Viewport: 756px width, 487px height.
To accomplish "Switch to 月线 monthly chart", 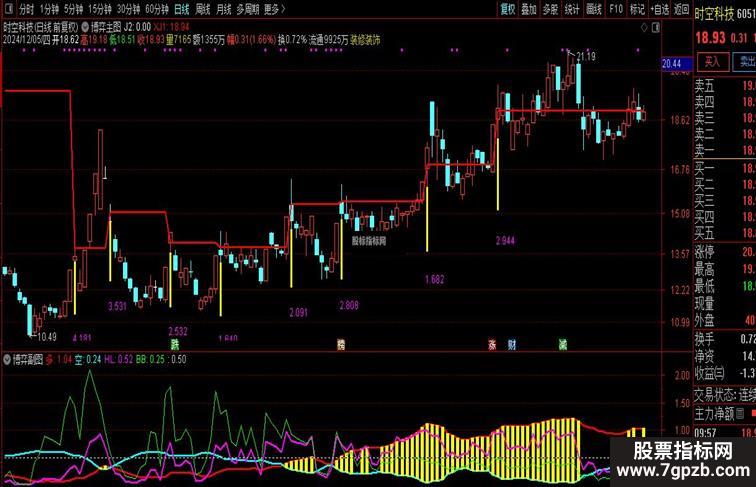I will tap(224, 9).
